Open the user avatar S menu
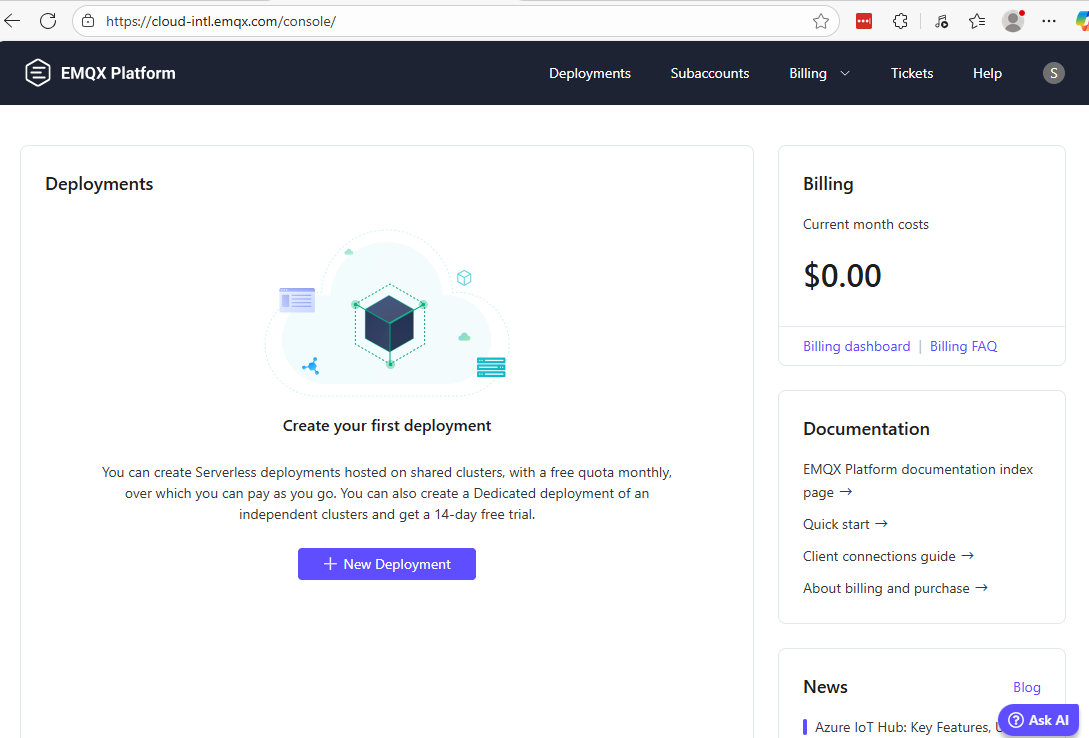The height and width of the screenshot is (738, 1089). click(1053, 73)
